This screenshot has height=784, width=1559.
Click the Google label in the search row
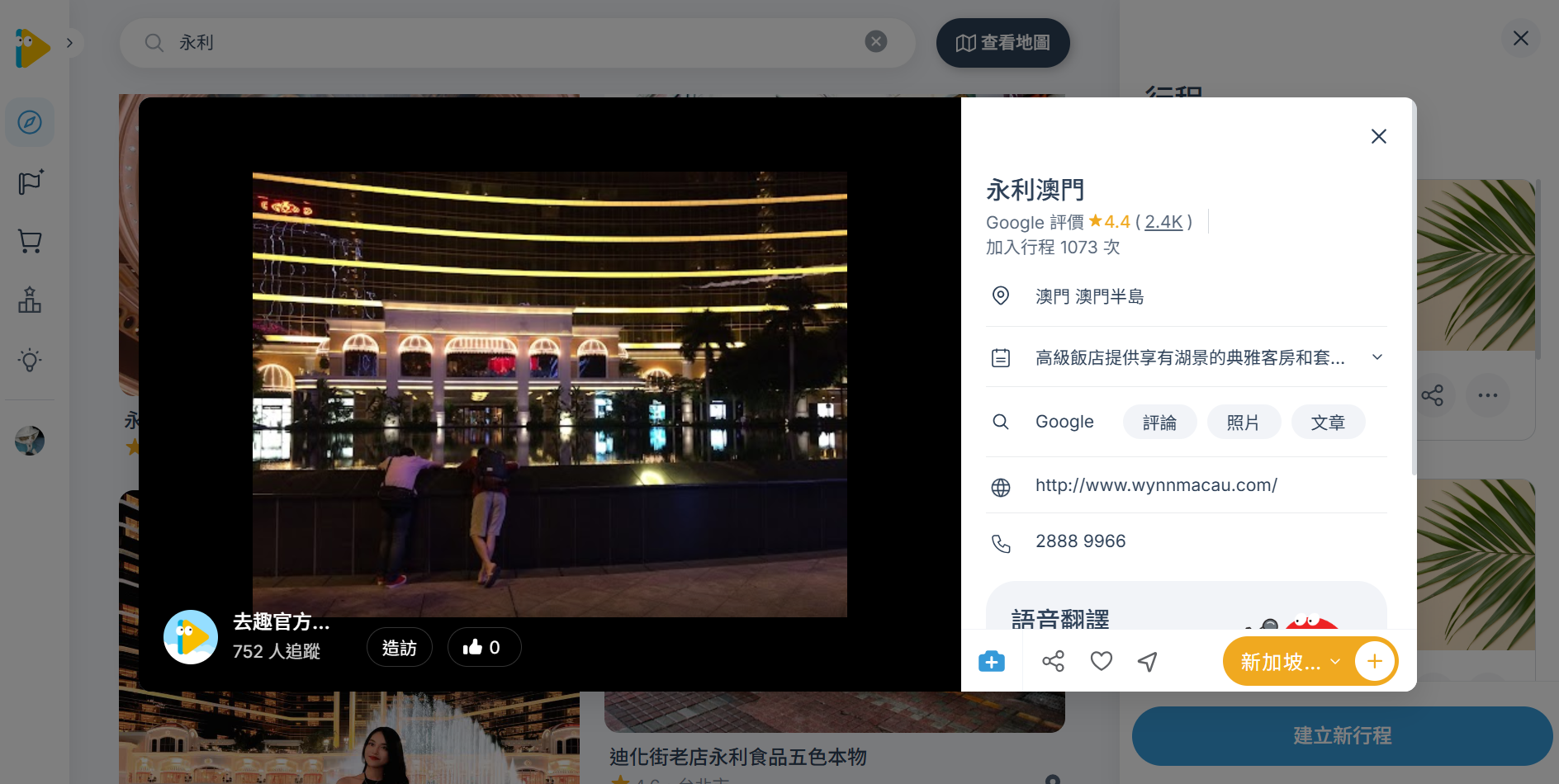coord(1064,422)
